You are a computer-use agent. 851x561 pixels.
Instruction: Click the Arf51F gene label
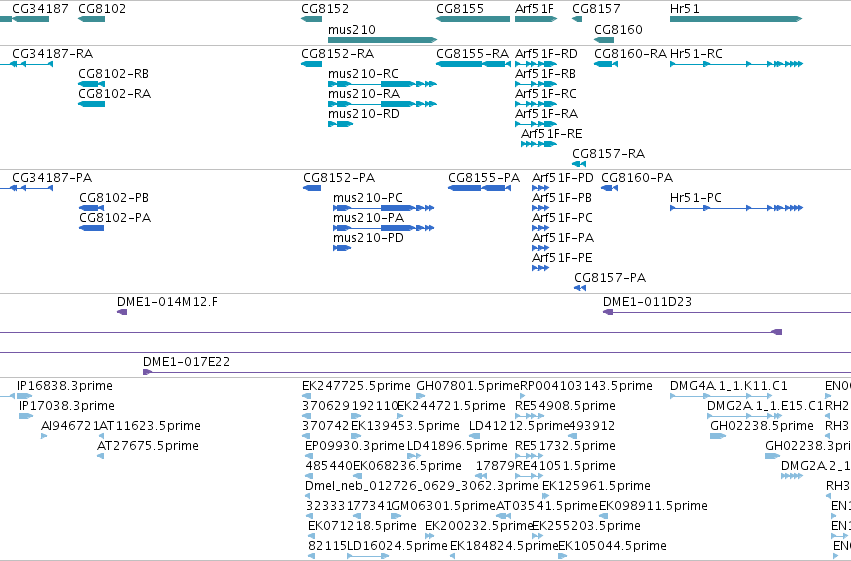click(534, 9)
